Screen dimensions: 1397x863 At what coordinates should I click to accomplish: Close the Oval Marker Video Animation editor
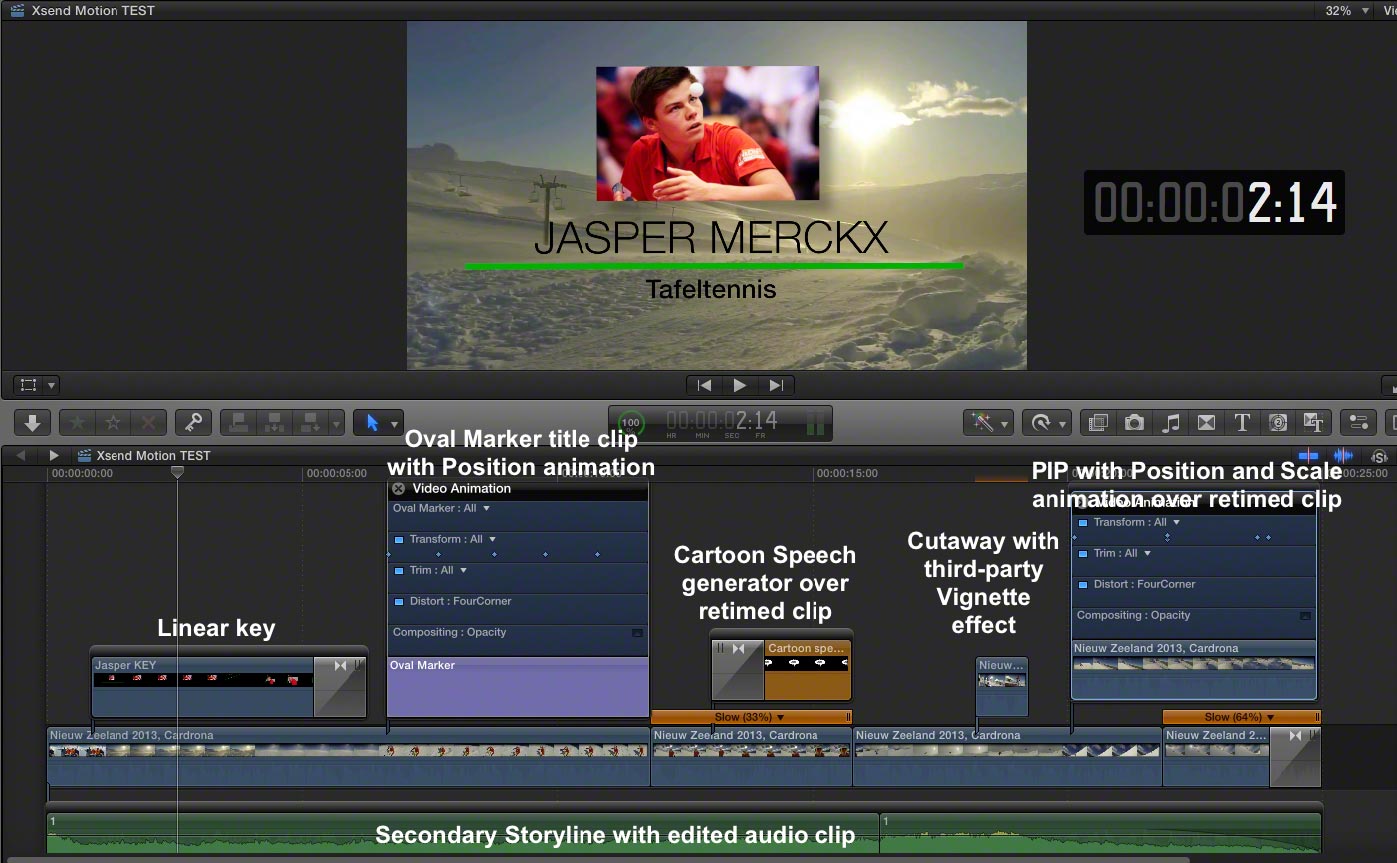tap(398, 489)
